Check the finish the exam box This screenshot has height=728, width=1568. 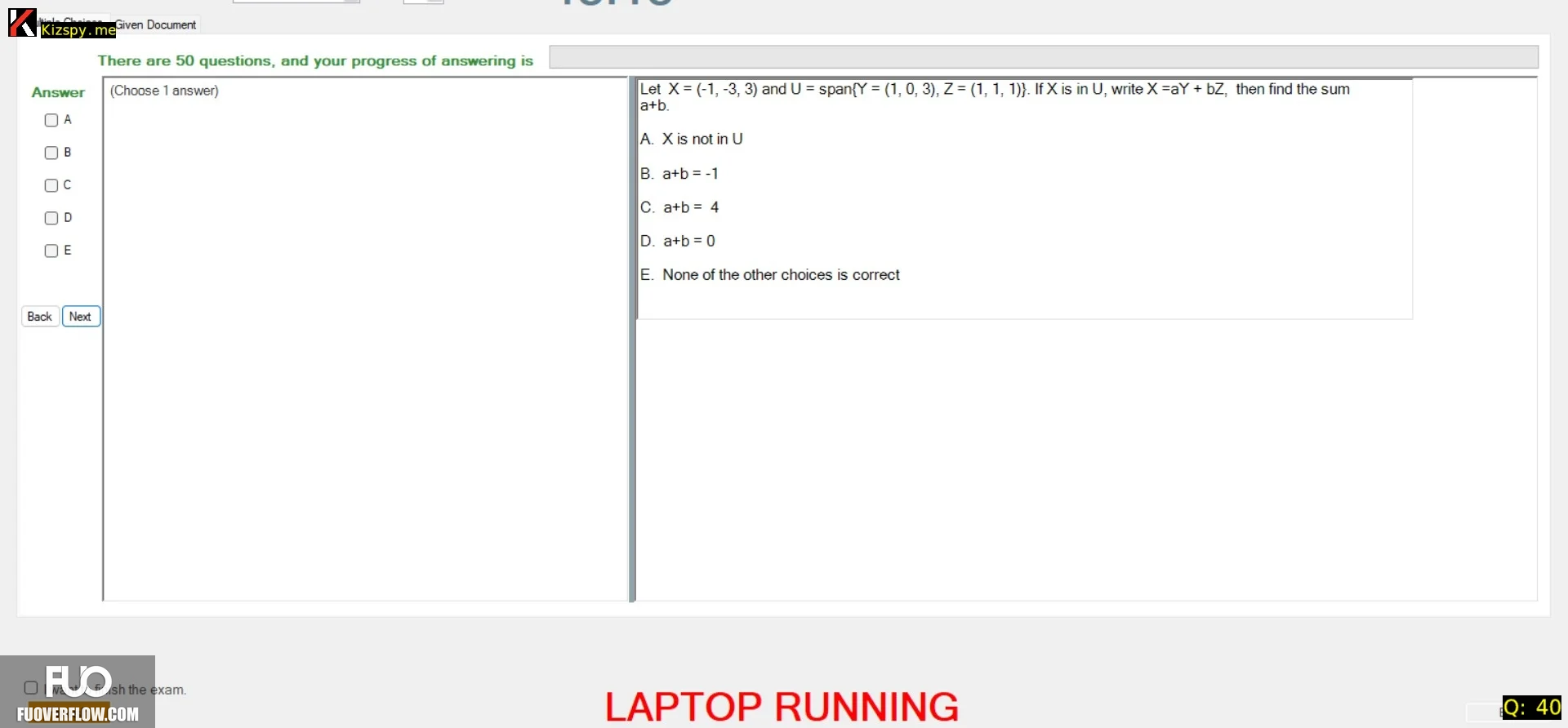31,688
